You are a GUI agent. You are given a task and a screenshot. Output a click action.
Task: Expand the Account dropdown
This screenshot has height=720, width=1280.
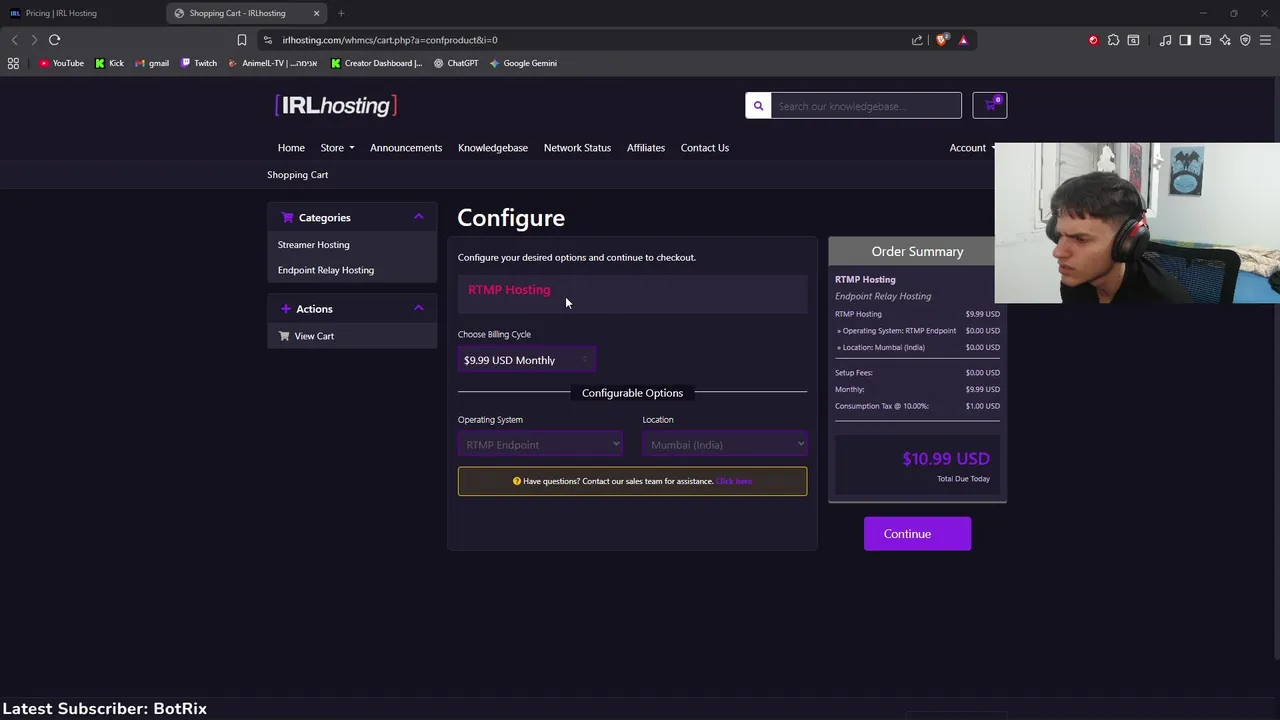972,148
